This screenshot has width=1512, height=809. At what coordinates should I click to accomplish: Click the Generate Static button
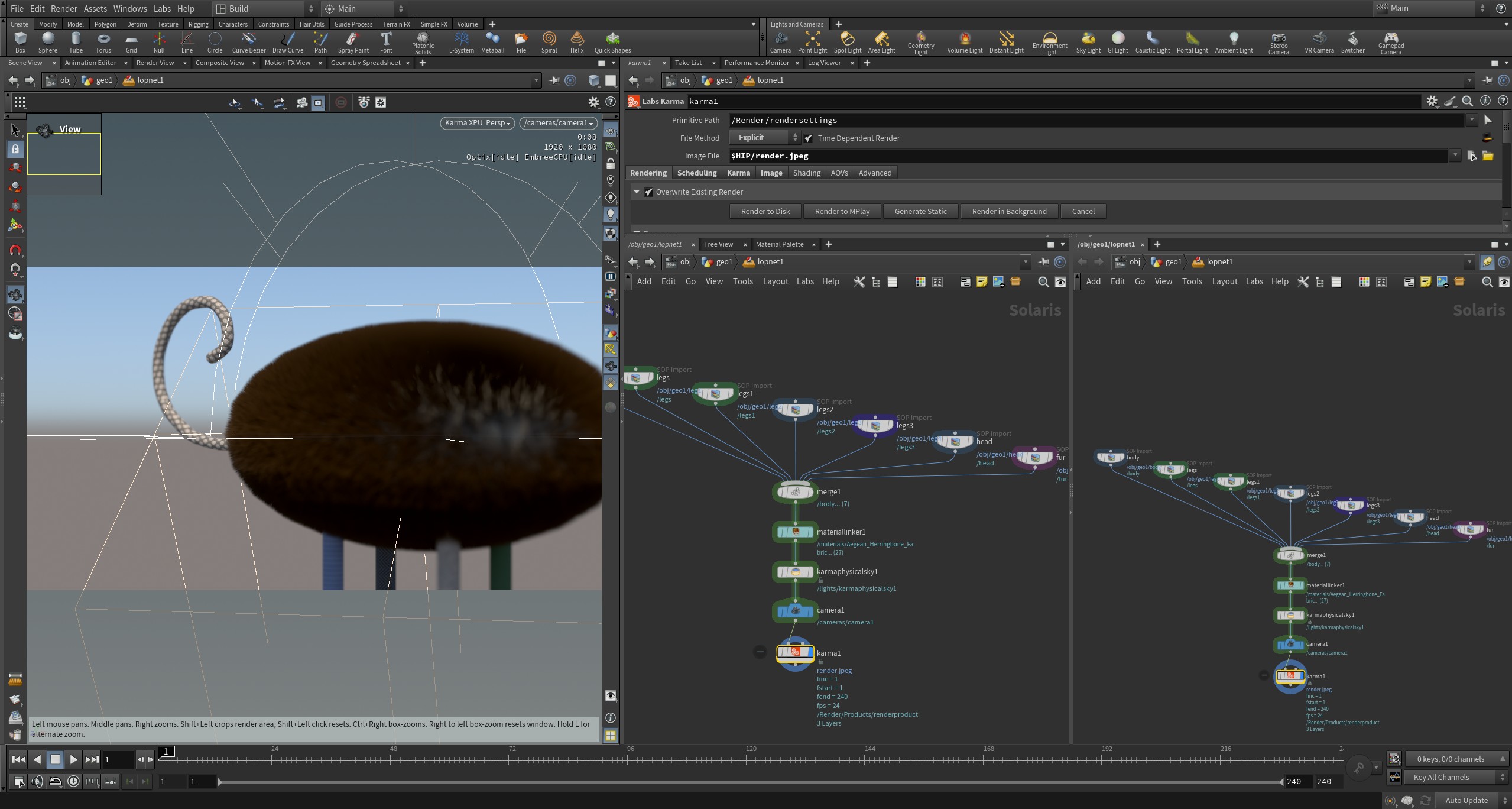pos(920,212)
